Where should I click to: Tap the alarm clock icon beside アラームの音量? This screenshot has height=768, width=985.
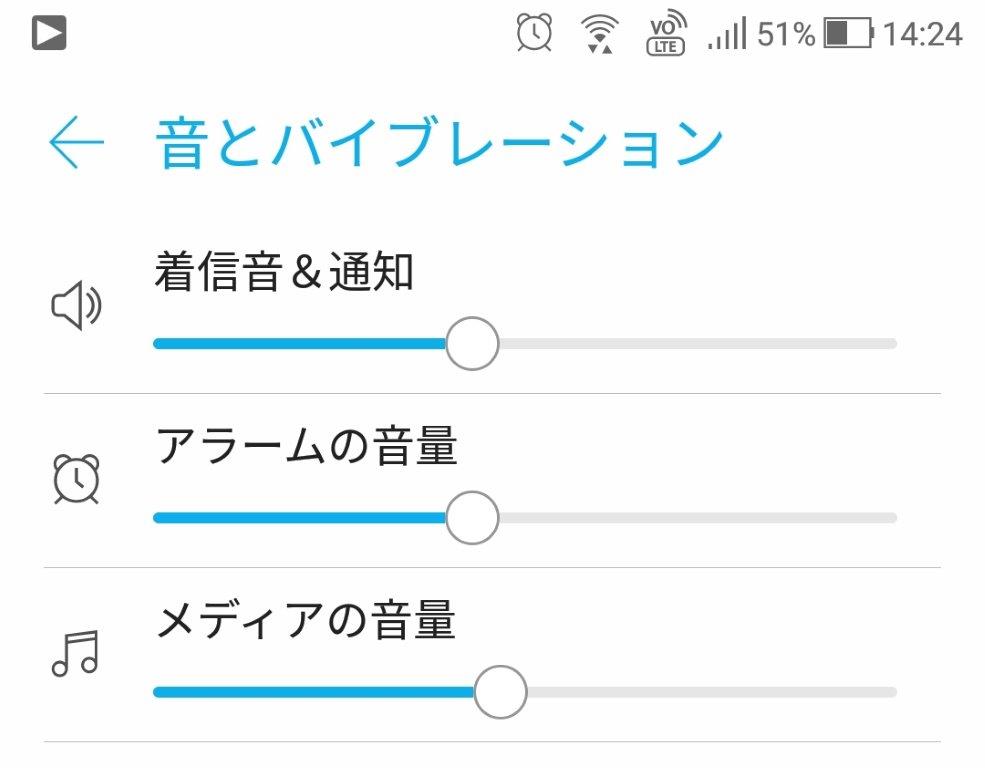(76, 479)
